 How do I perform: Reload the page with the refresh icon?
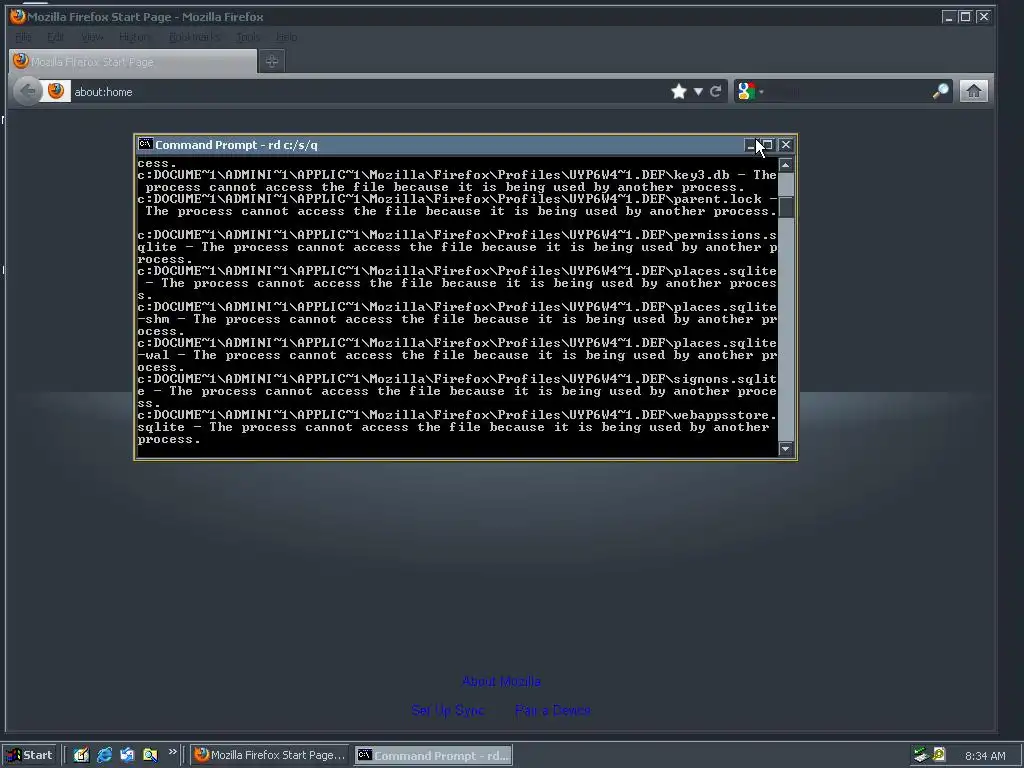click(716, 91)
